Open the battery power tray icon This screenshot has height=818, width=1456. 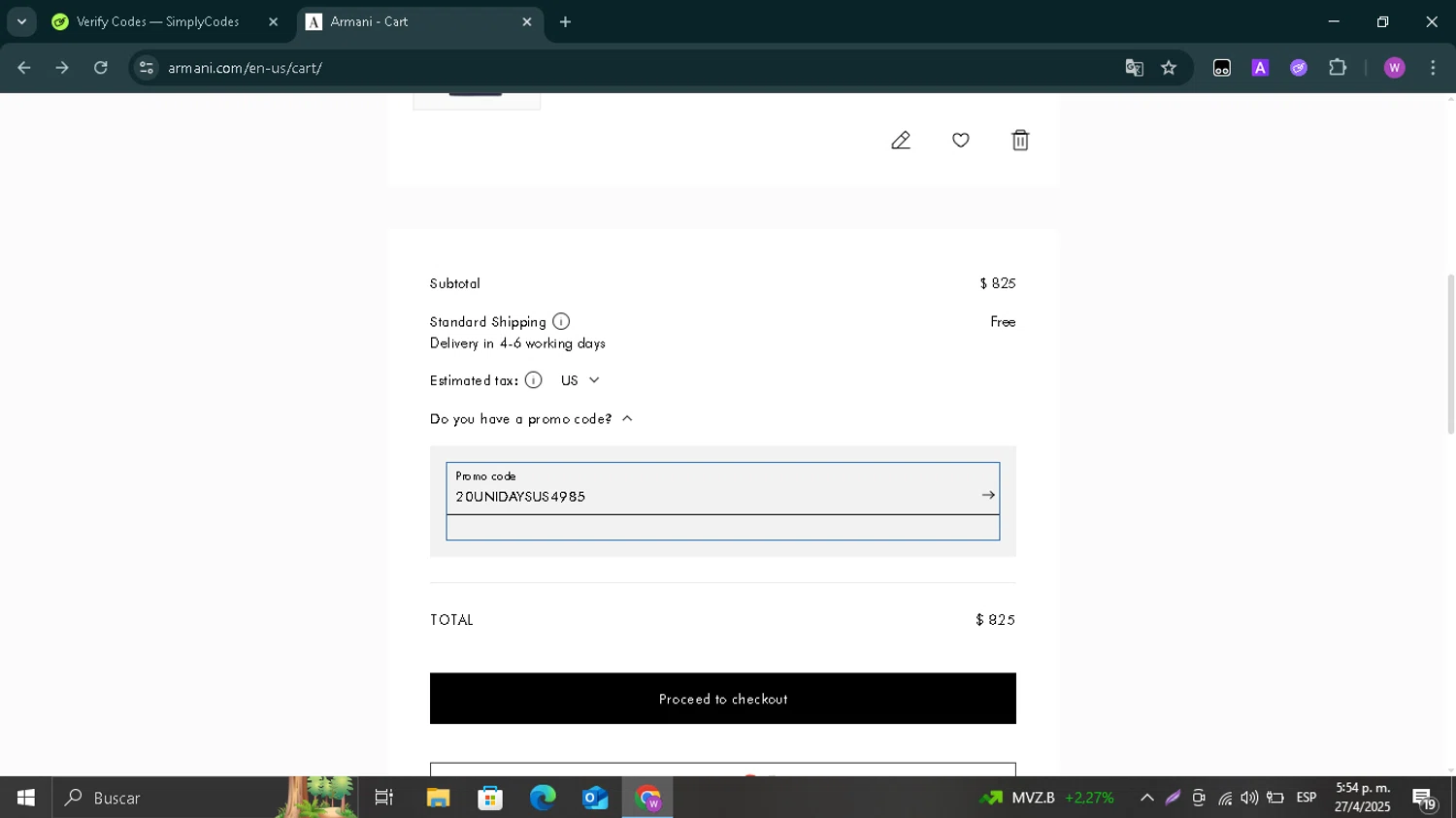pyautogui.click(x=1275, y=798)
